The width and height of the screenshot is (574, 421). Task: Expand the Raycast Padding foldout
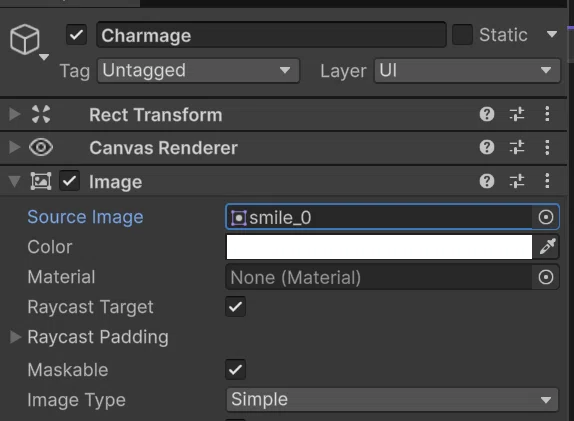pos(15,337)
